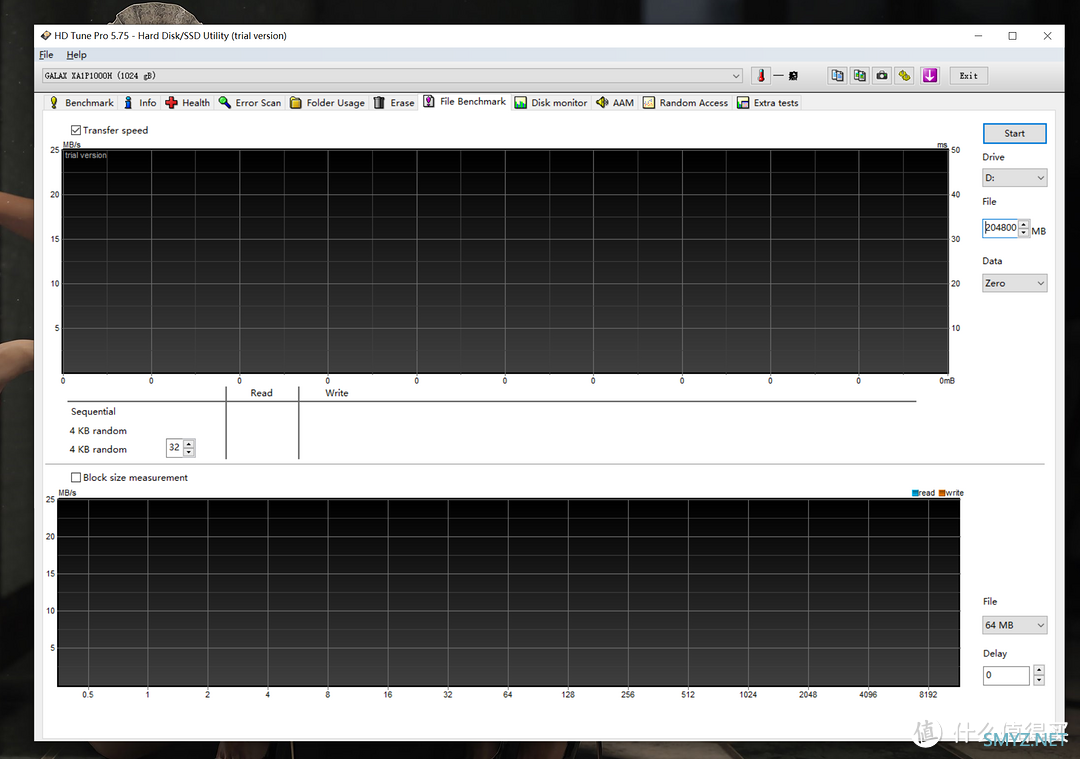Open the Help menu
The width and height of the screenshot is (1080, 759).
76,55
